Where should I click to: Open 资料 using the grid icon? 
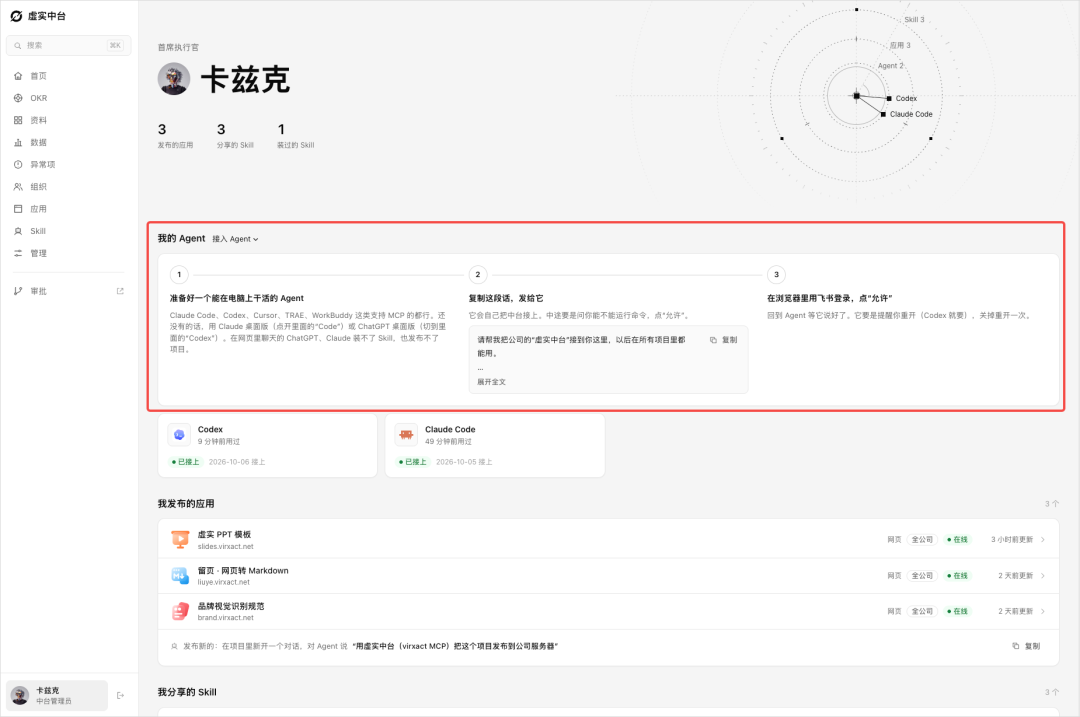(x=18, y=120)
